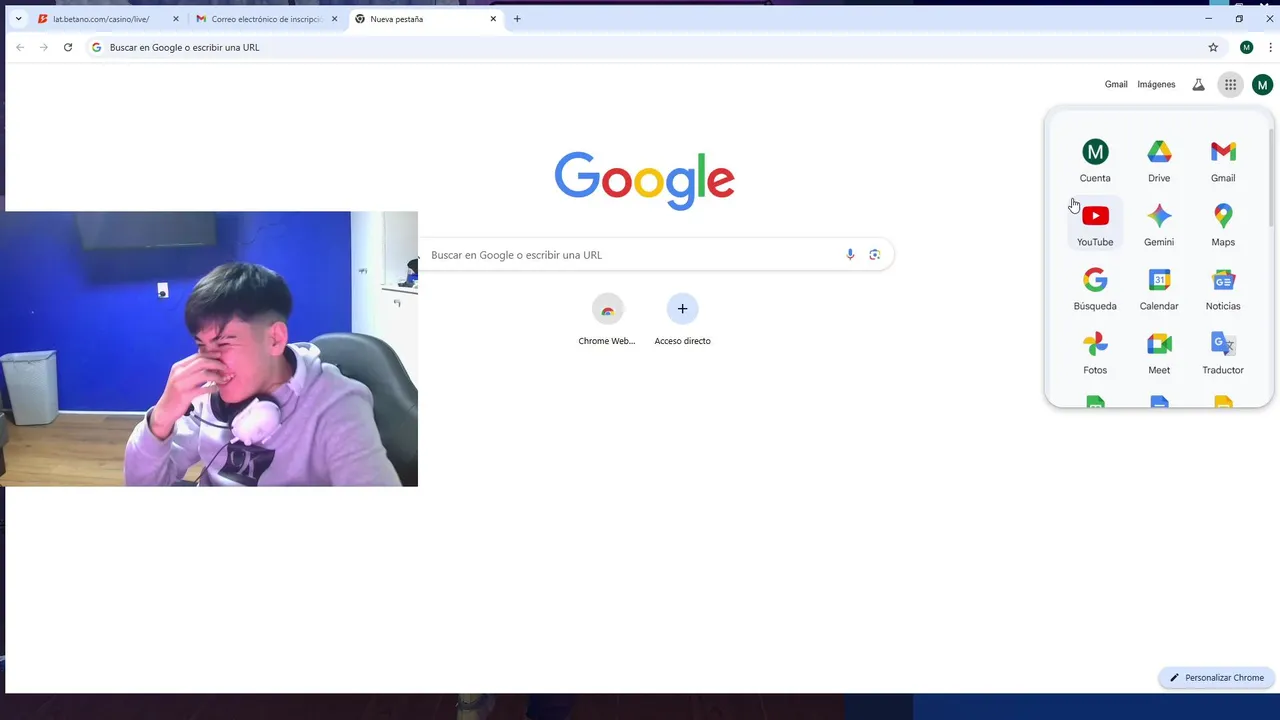Search by image with Lens icon
Image resolution: width=1280 pixels, height=720 pixels.
pos(874,255)
